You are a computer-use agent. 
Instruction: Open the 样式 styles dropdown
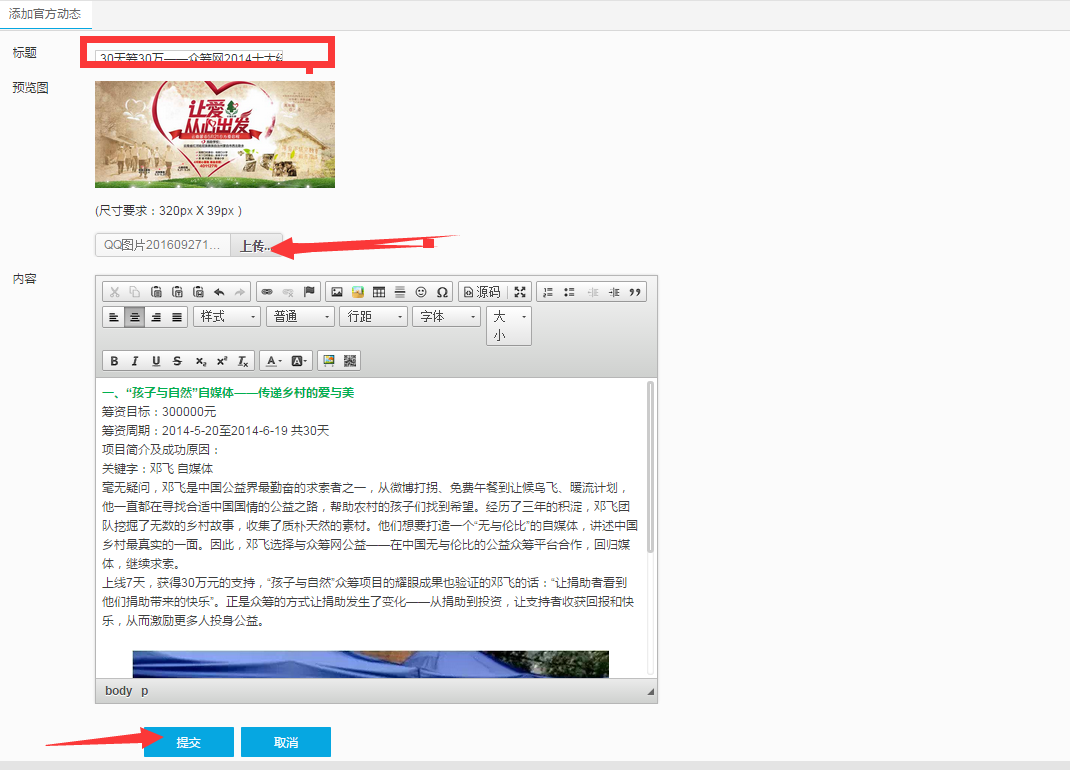pos(226,317)
